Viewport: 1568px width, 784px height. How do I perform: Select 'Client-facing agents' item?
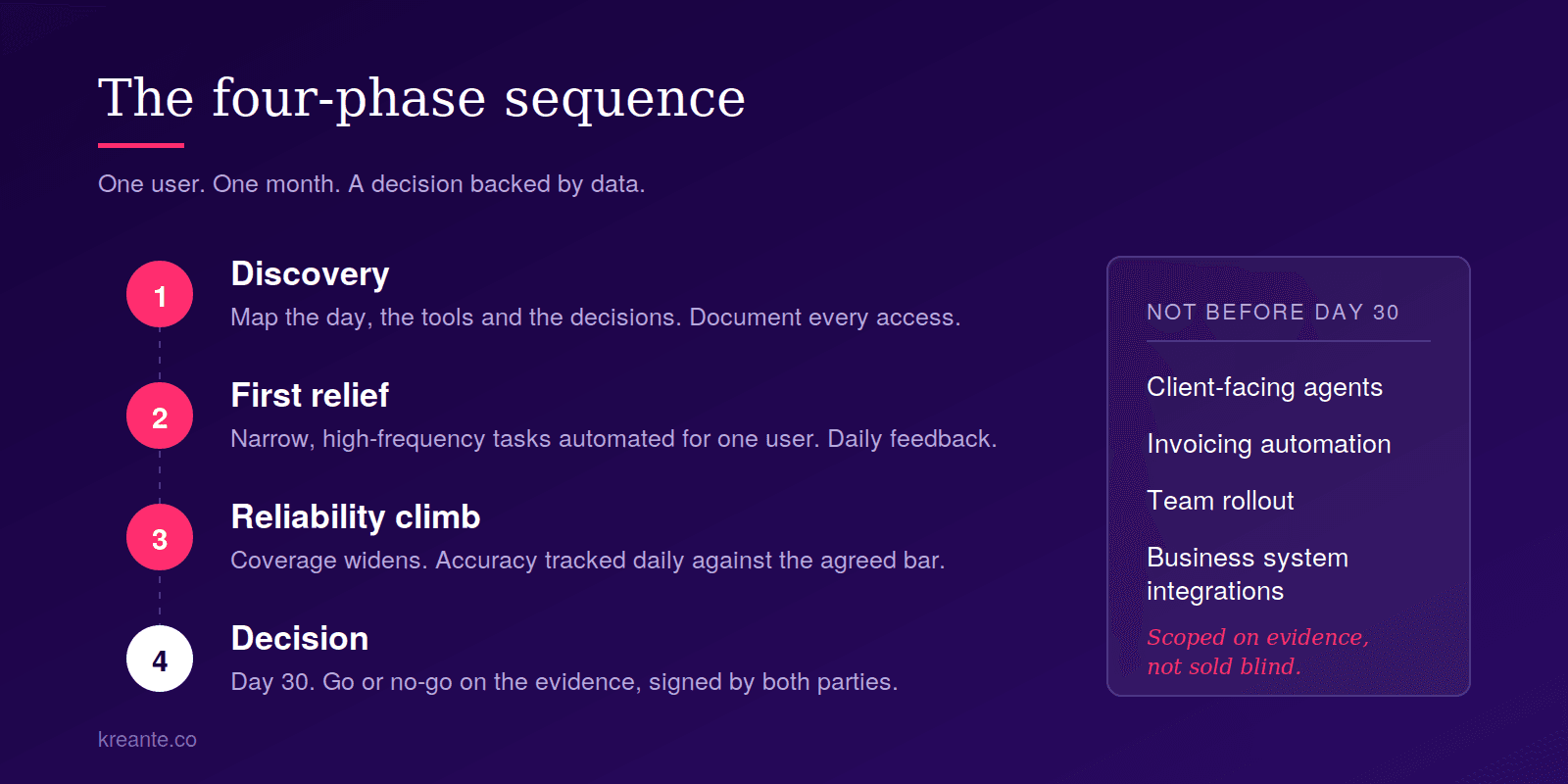click(x=1264, y=388)
